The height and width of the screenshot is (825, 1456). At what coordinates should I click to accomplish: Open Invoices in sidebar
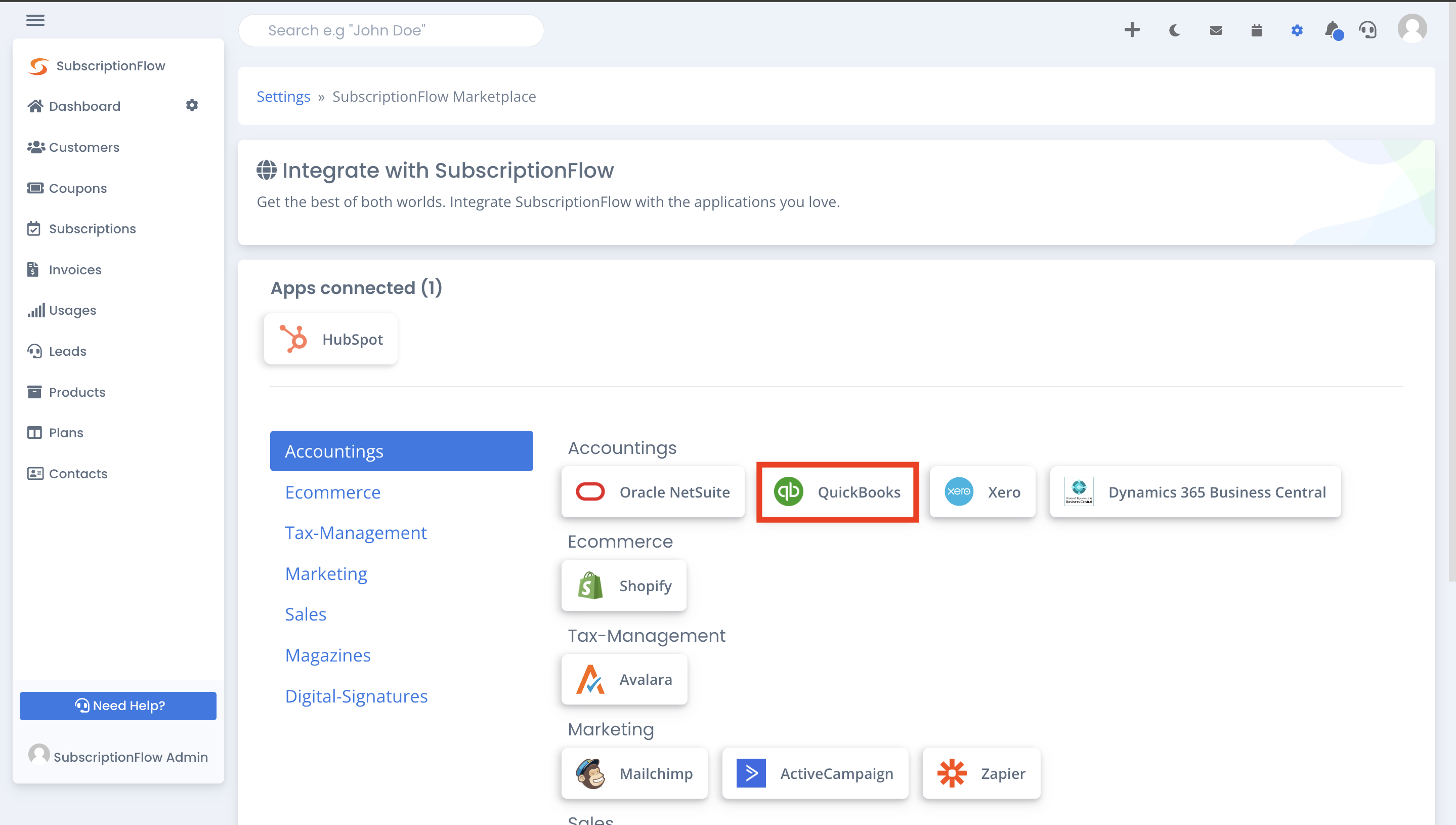click(x=65, y=270)
